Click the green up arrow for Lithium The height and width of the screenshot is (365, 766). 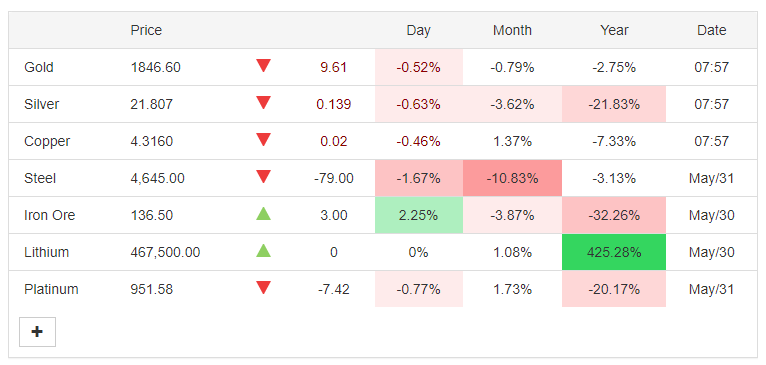(x=263, y=251)
